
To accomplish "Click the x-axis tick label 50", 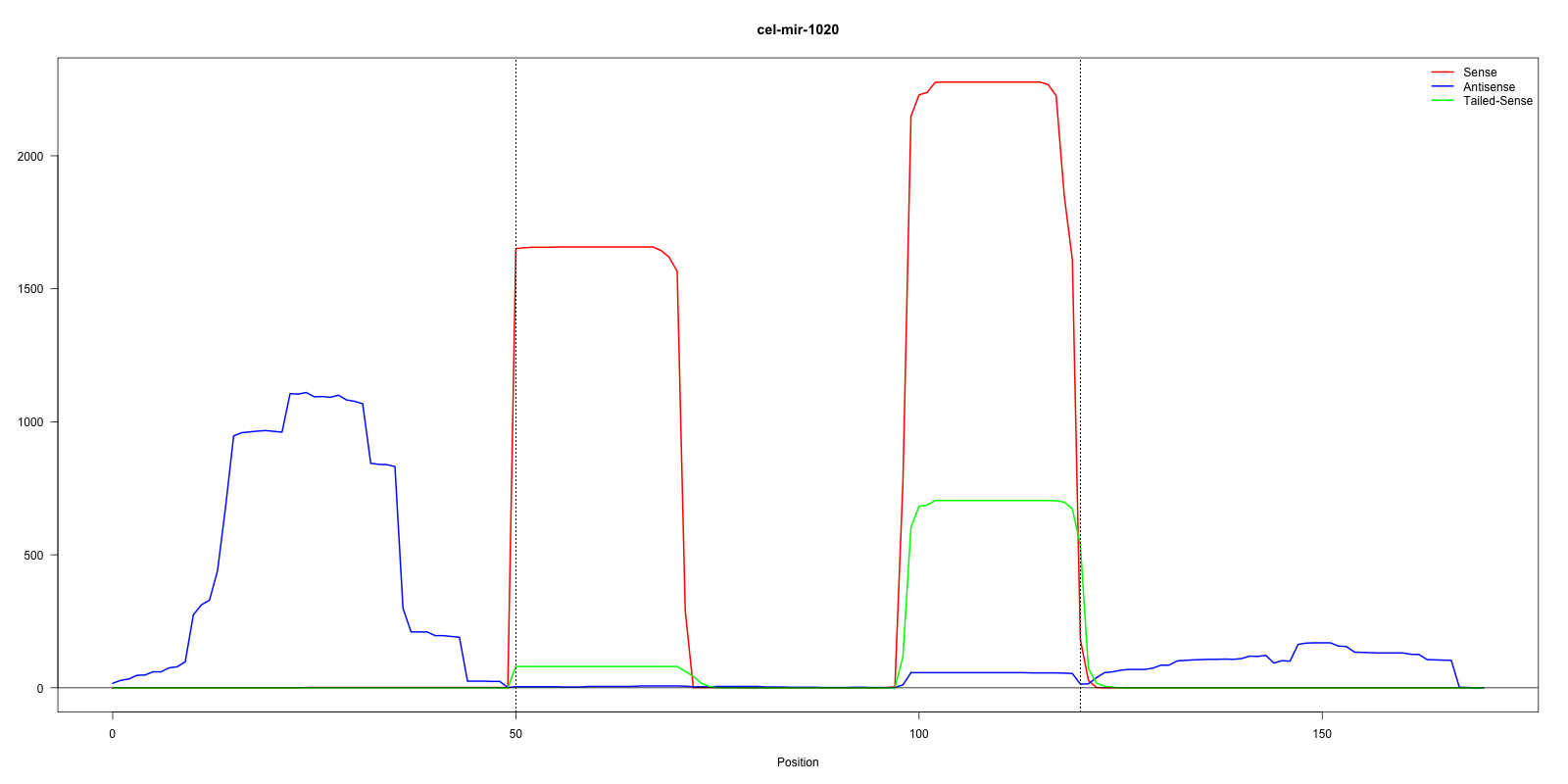I will pyautogui.click(x=515, y=734).
